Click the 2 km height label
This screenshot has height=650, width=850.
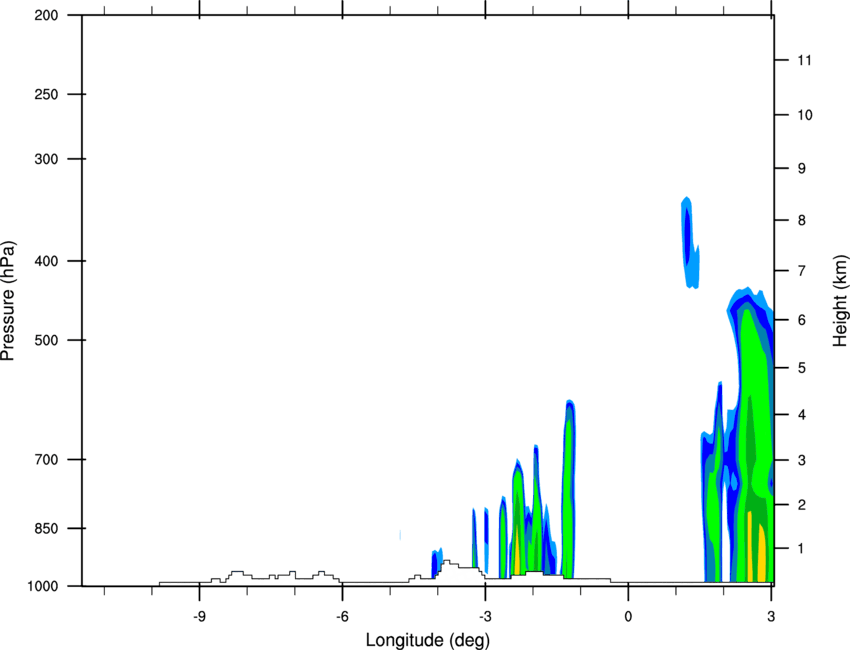click(x=802, y=505)
